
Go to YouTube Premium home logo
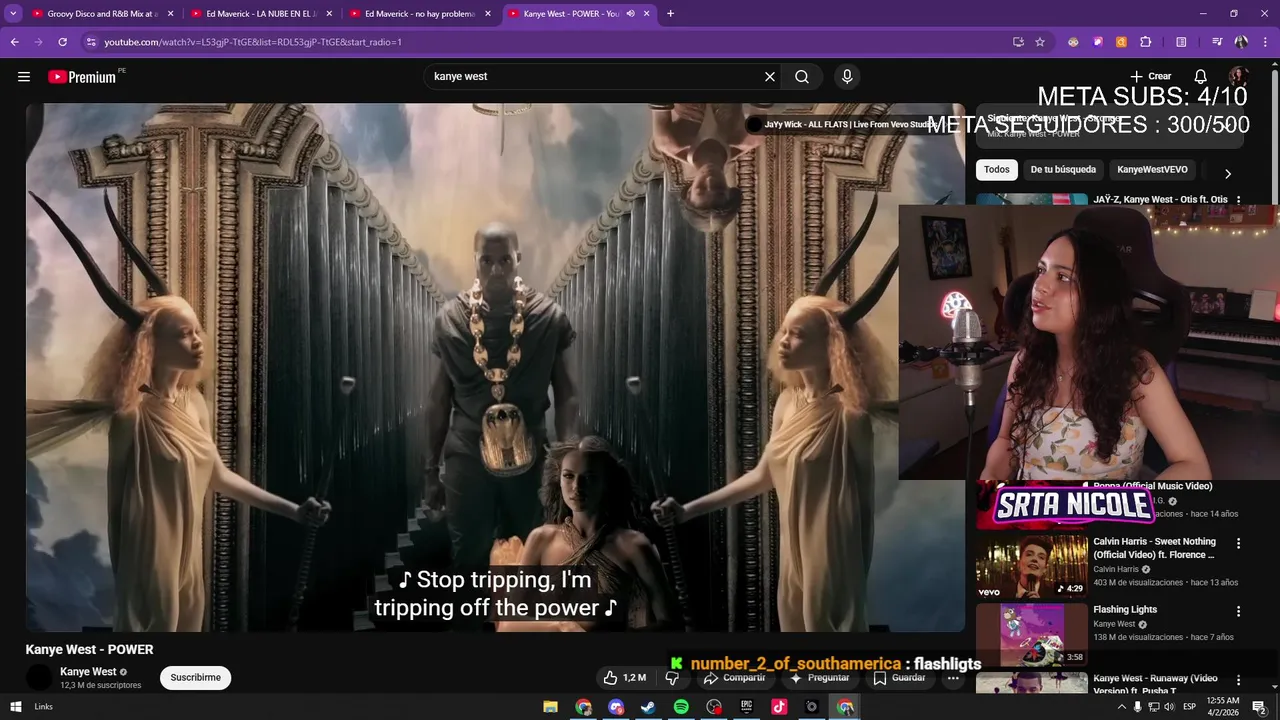pos(82,77)
